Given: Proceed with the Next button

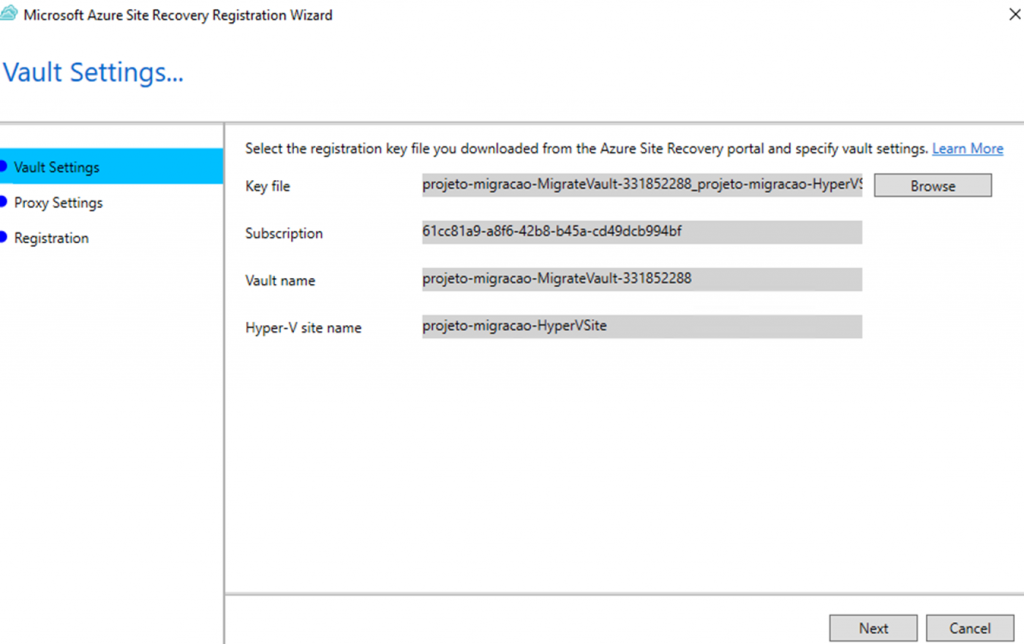Looking at the screenshot, I should [873, 628].
